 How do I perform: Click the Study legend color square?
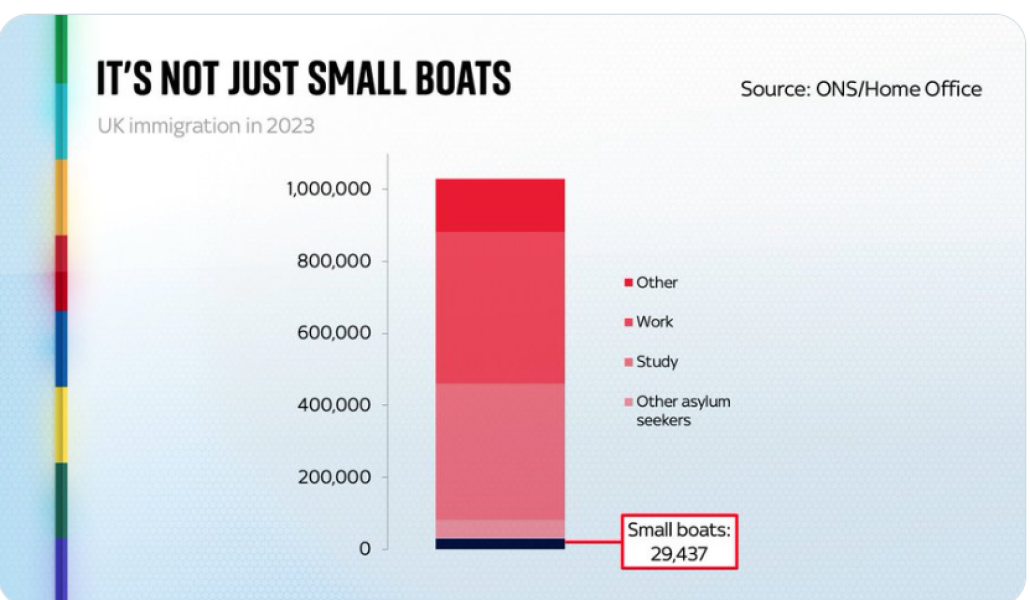pos(628,362)
